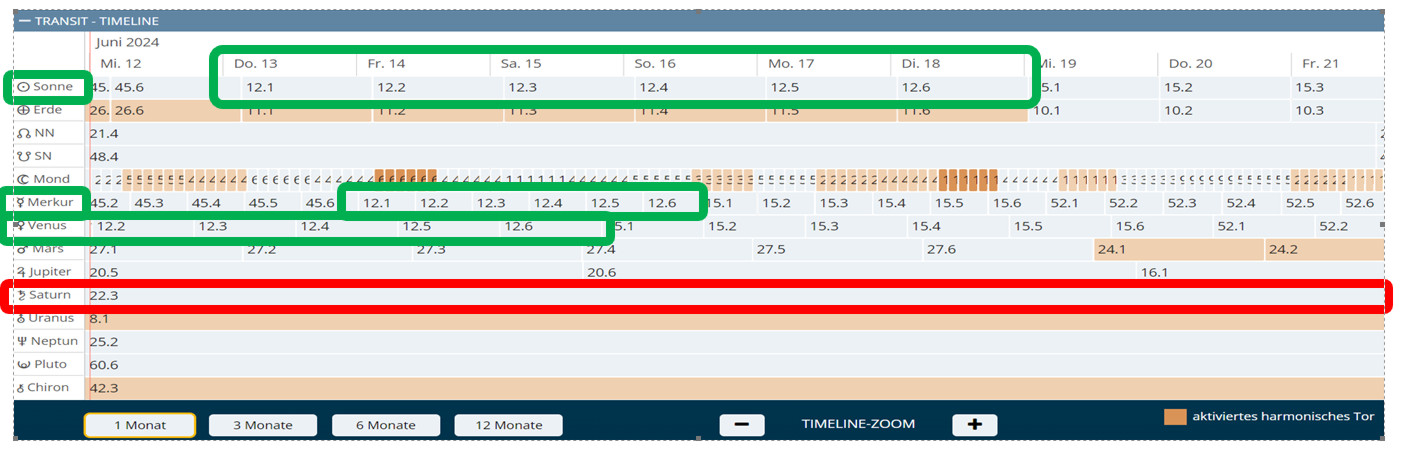
Task: Zoom out timeline with minus button
Action: pos(742,424)
